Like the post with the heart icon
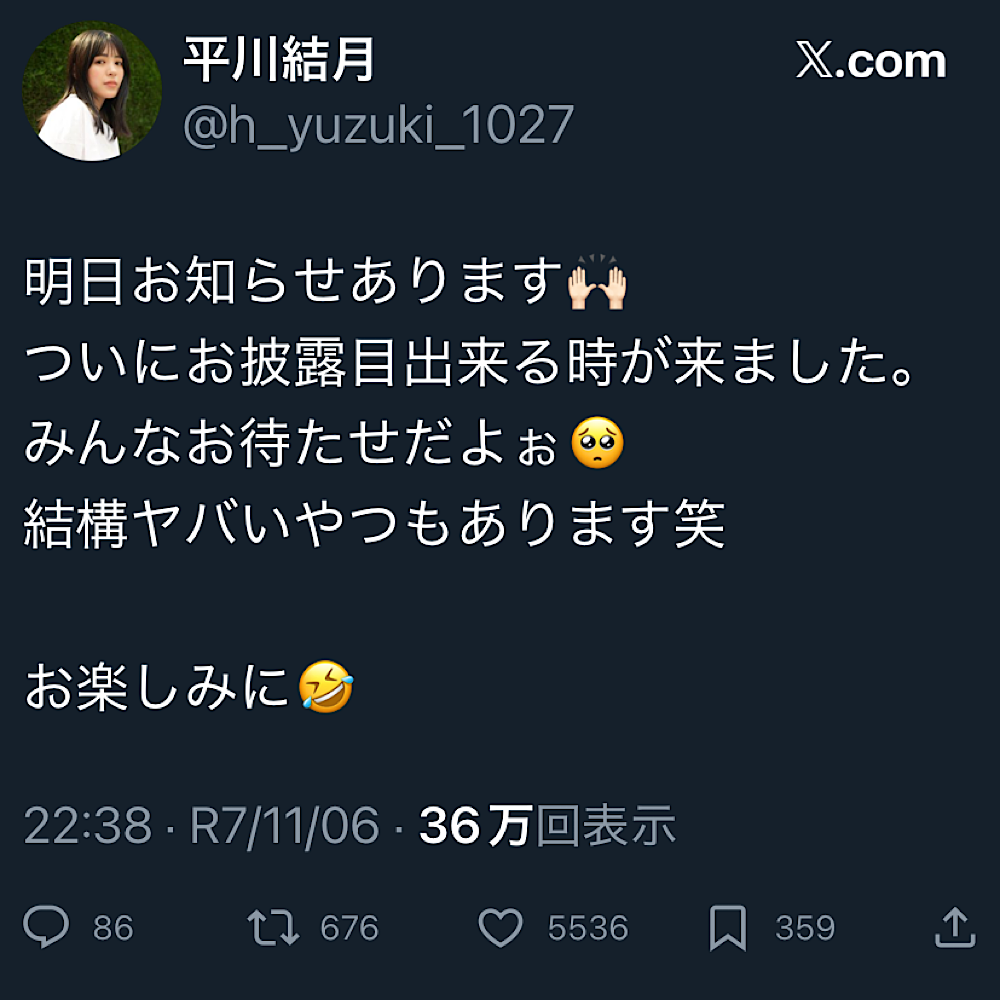 point(501,927)
